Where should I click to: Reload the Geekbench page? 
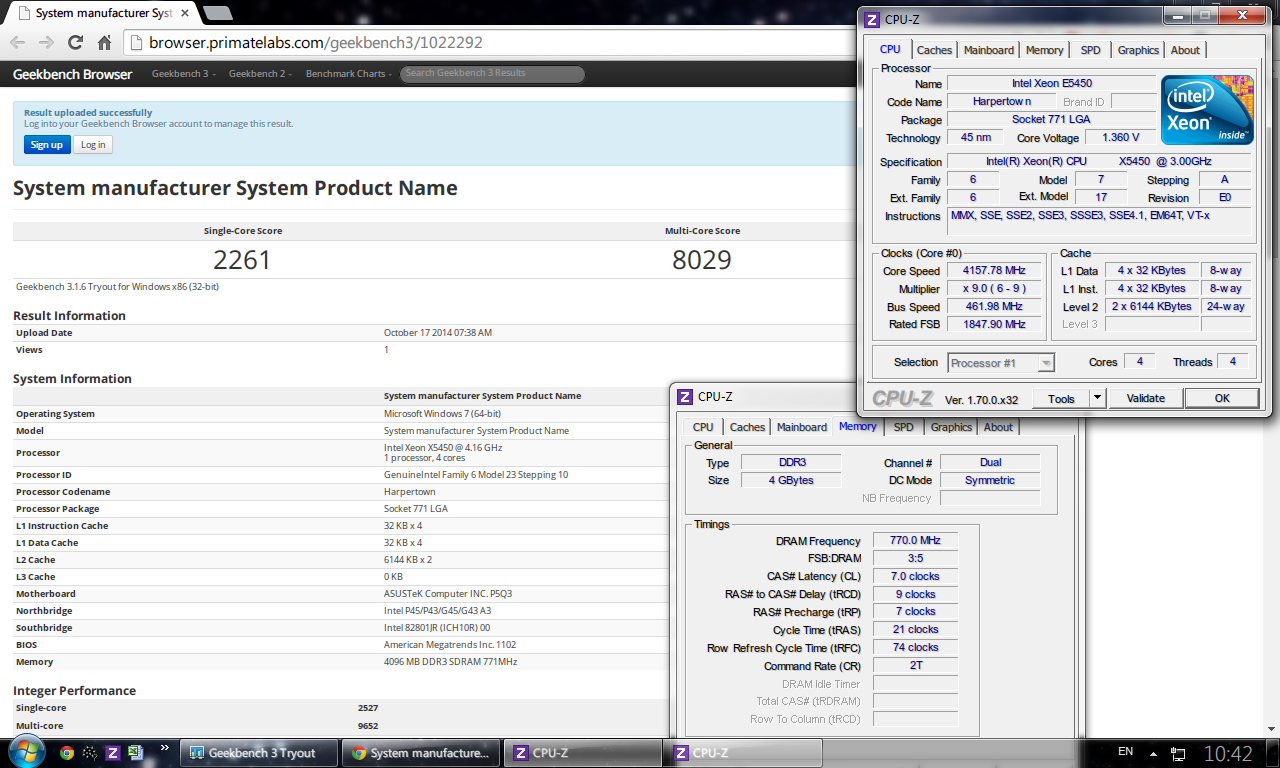point(75,42)
